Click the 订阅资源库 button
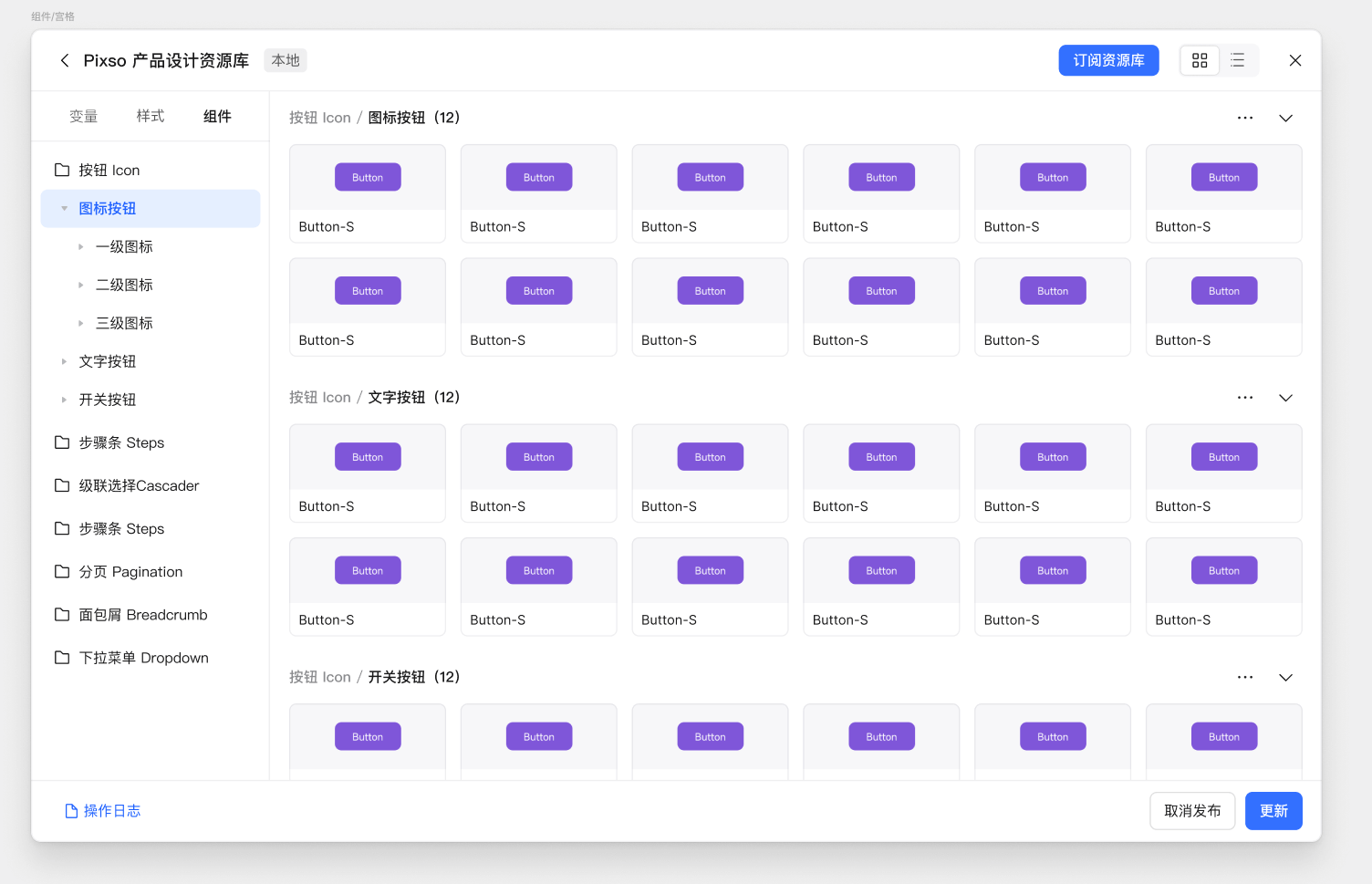Image resolution: width=1372 pixels, height=884 pixels. pyautogui.click(x=1108, y=60)
